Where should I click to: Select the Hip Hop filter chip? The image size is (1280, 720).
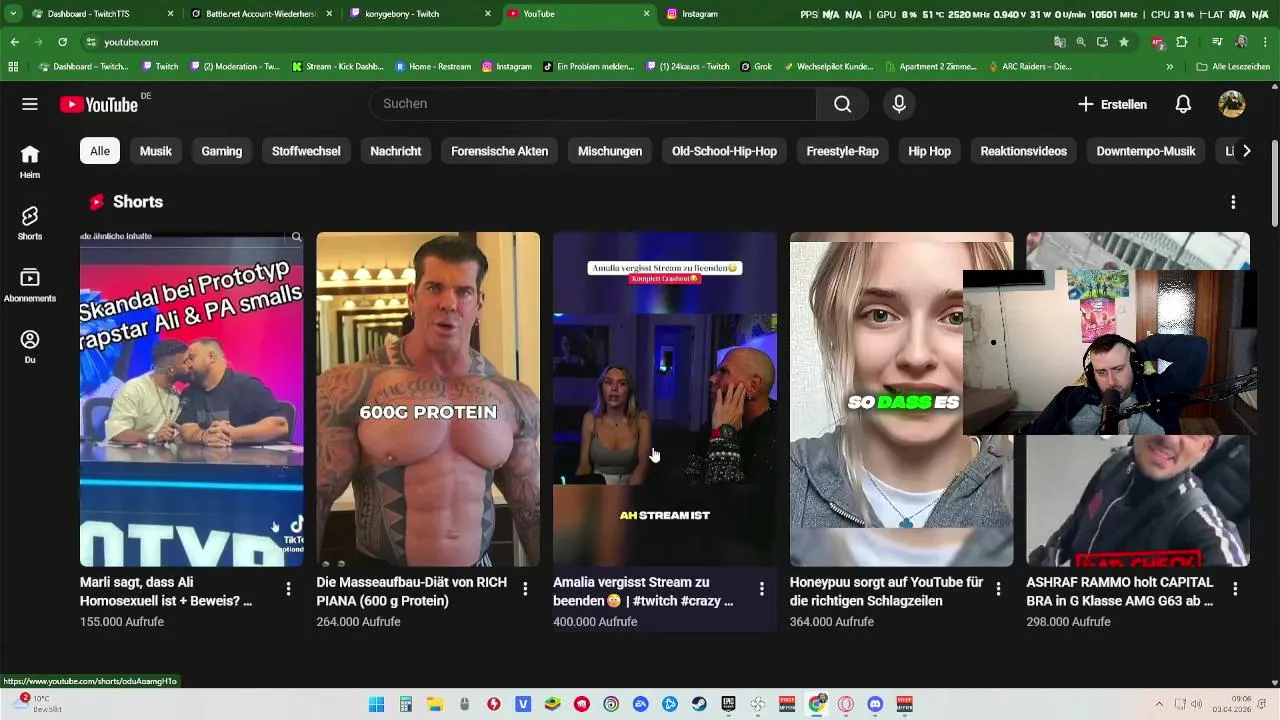(x=930, y=151)
